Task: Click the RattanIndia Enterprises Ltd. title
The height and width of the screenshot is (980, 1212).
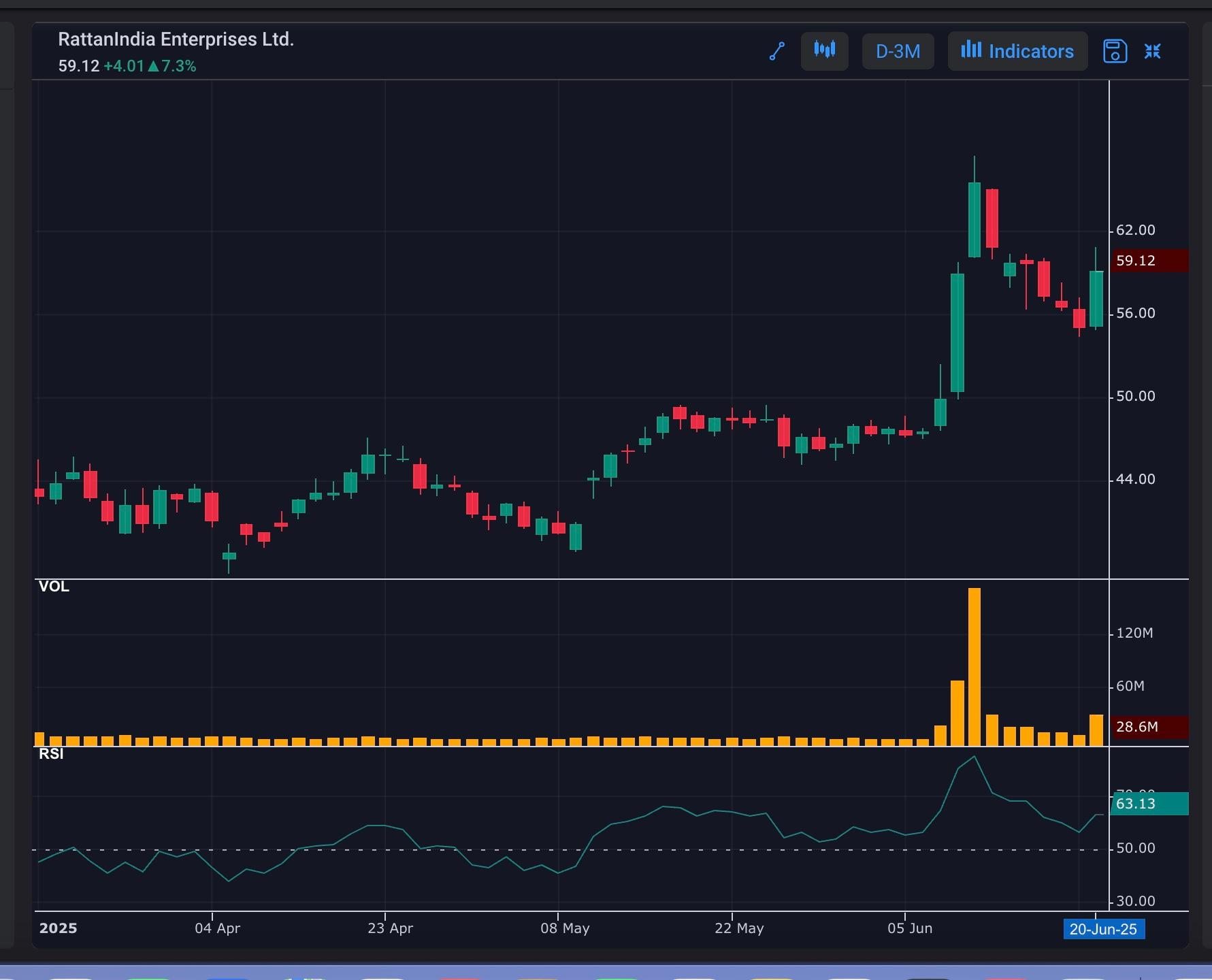Action: pyautogui.click(x=176, y=39)
